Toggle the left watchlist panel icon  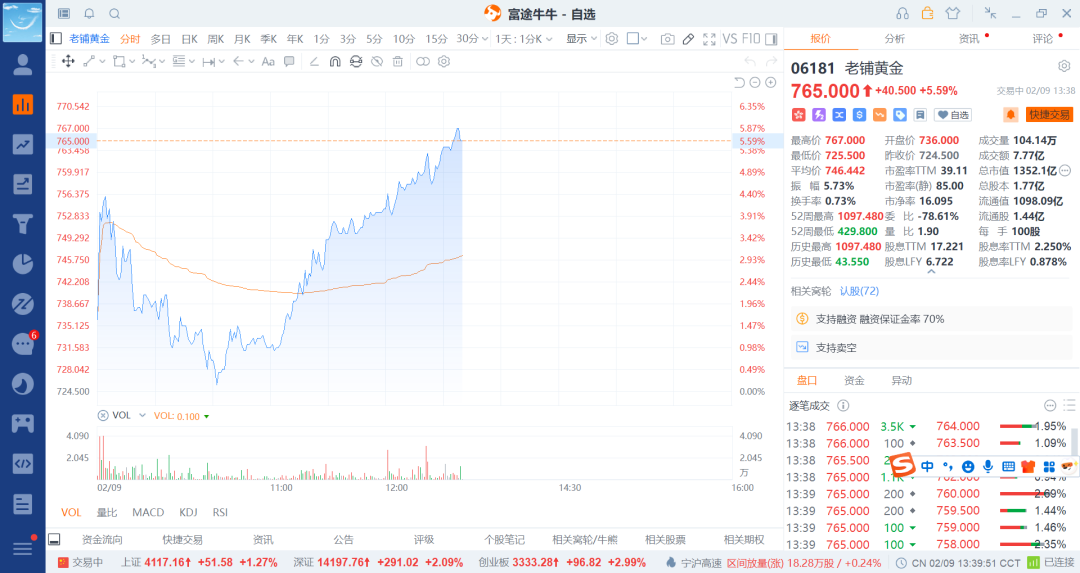point(56,39)
